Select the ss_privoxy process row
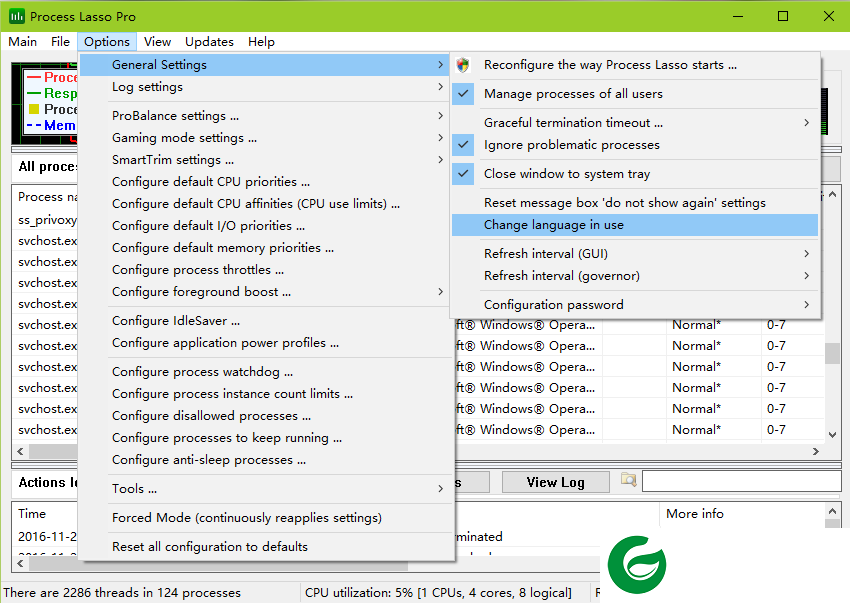 [47, 220]
